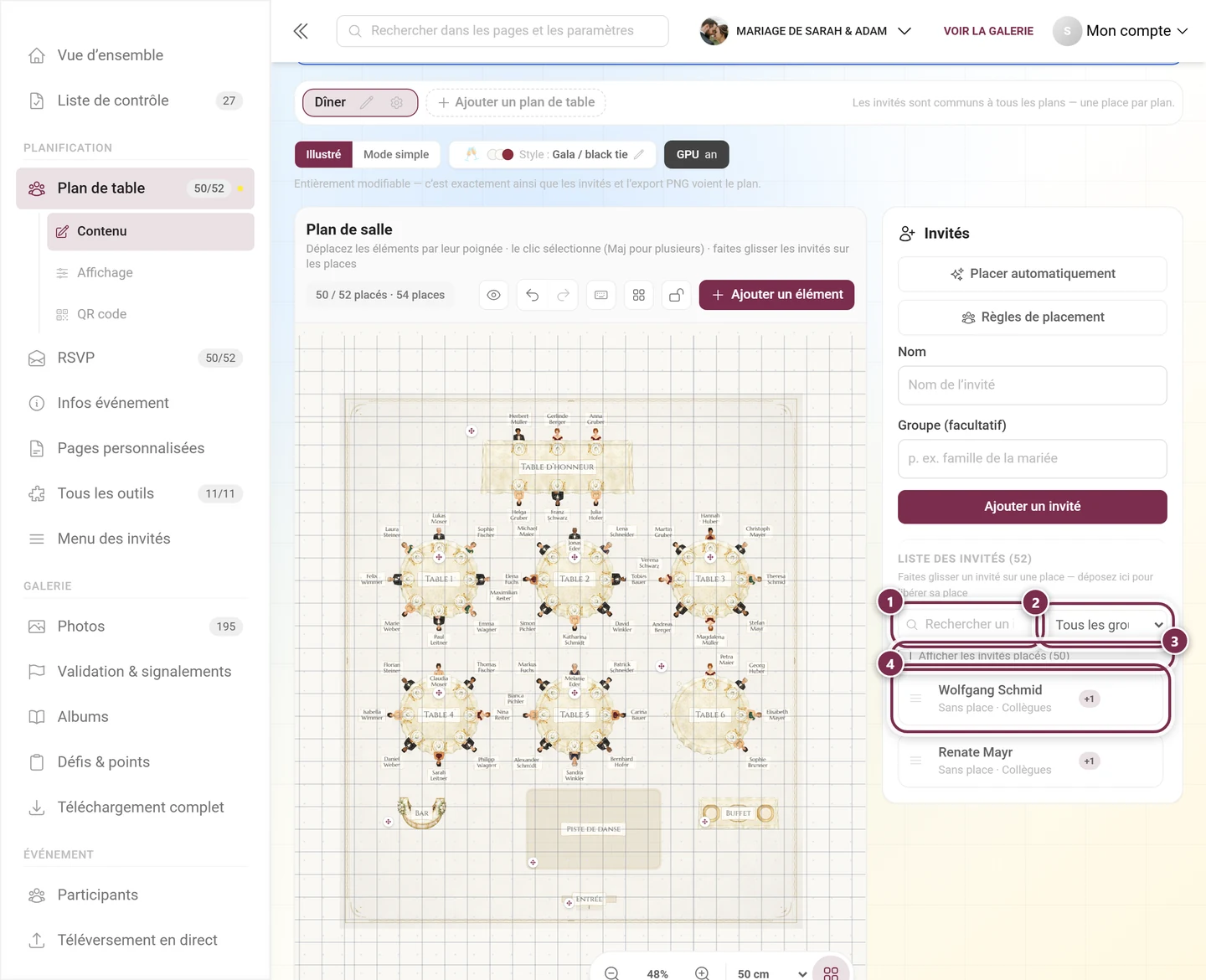
Task: Edit the Gala / black tie style pencil
Action: 639,154
